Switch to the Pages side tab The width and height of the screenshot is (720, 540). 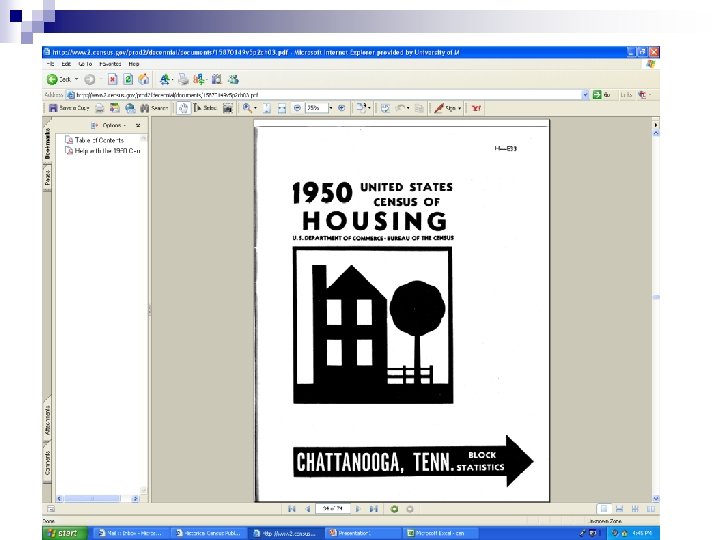tap(47, 177)
